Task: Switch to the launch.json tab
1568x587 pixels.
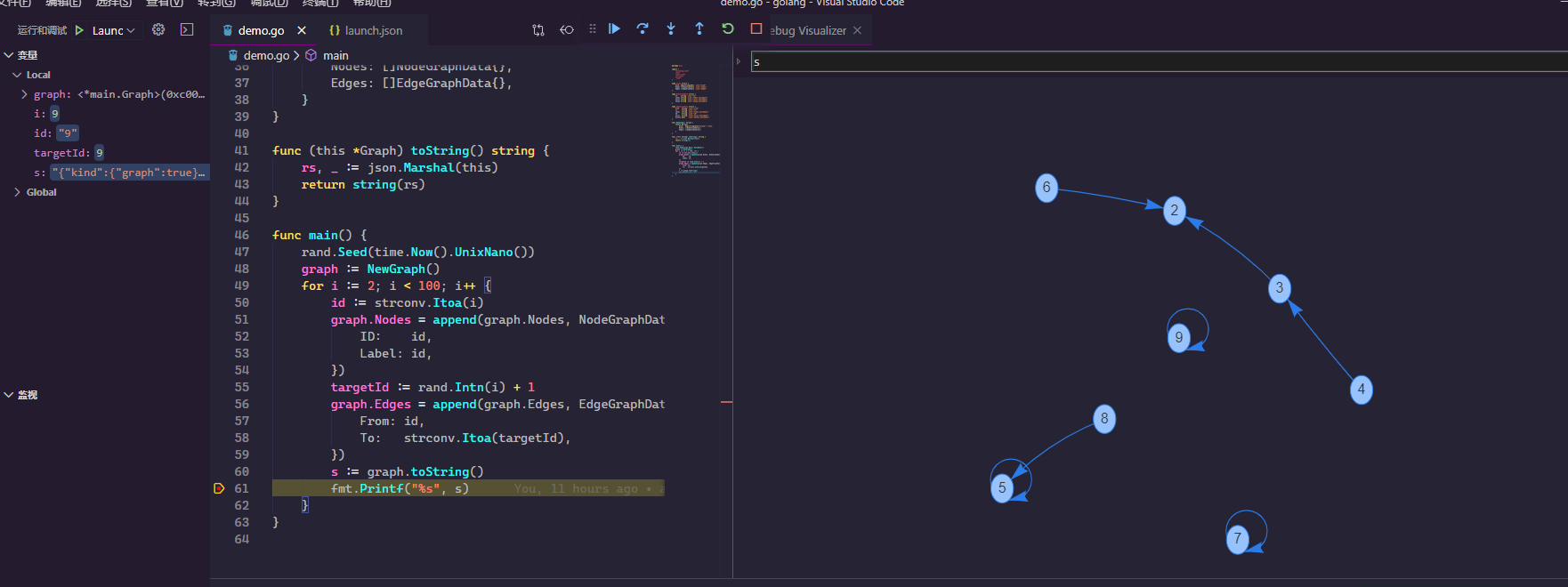Action: click(x=373, y=30)
